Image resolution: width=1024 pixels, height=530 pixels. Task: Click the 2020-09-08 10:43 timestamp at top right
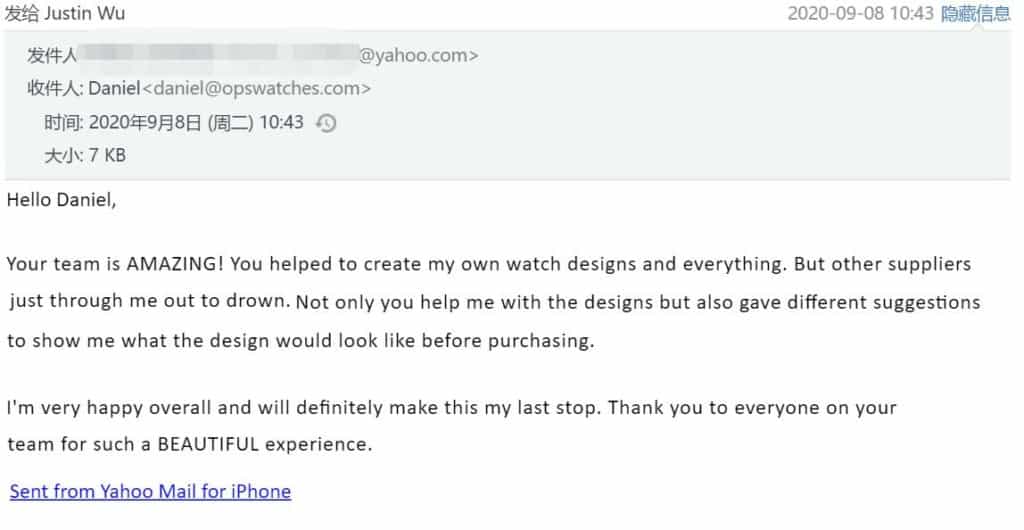coord(860,13)
